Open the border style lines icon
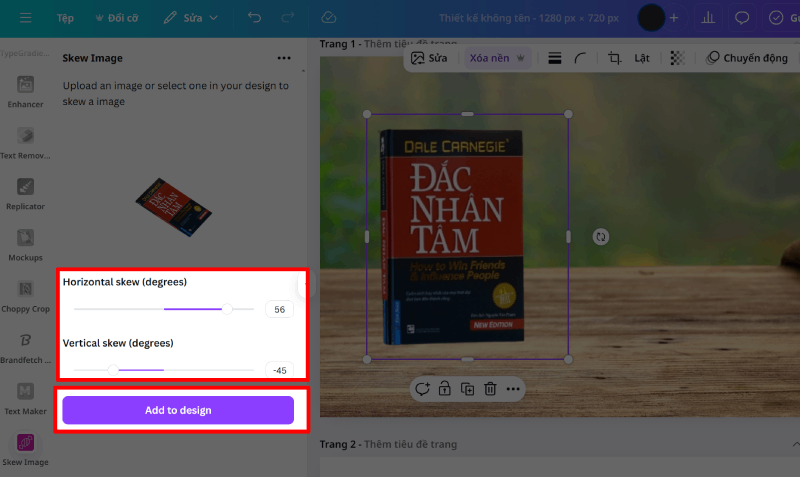The height and width of the screenshot is (477, 800). point(555,58)
